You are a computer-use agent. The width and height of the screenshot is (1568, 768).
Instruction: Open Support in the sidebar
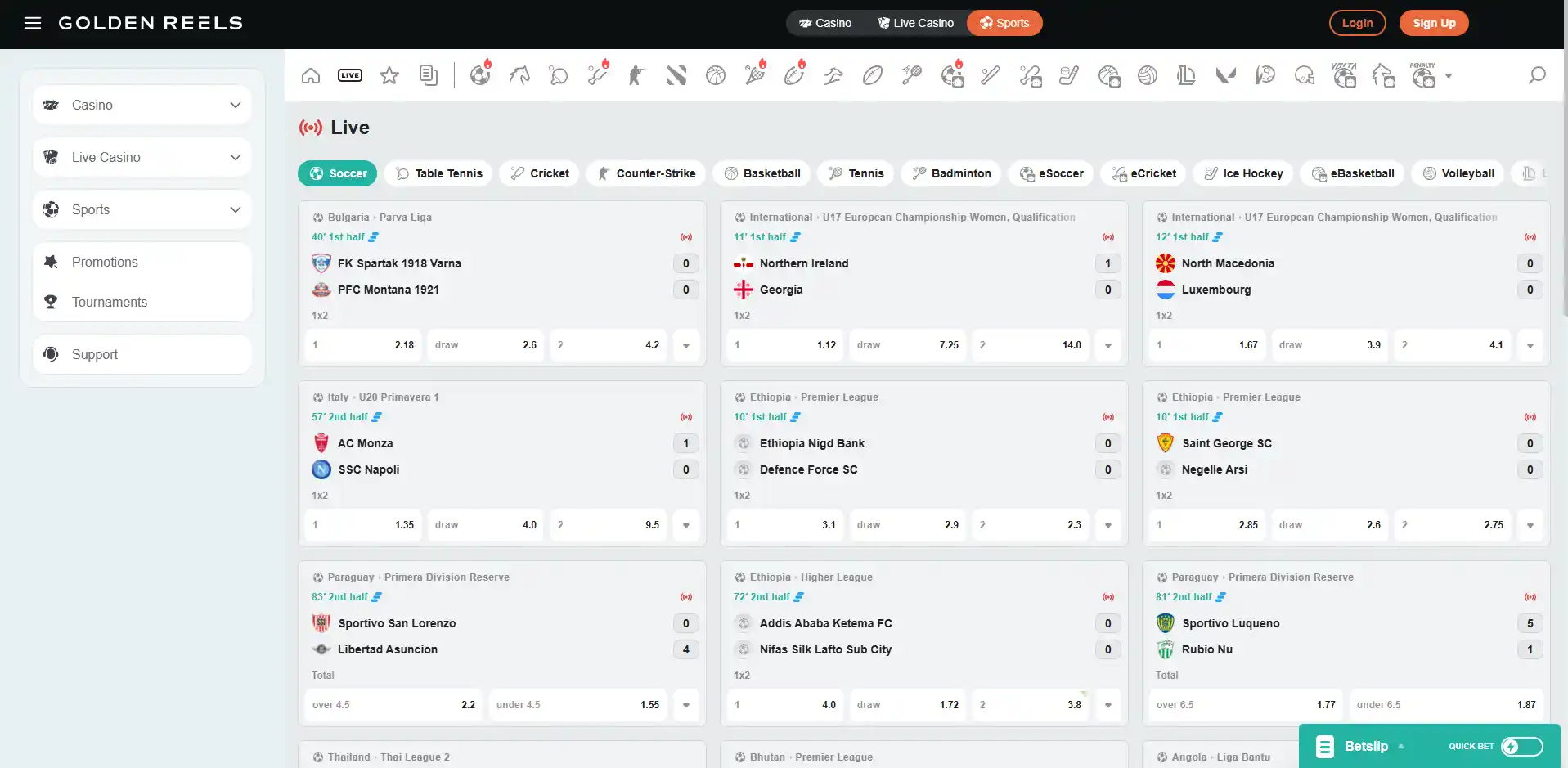142,354
